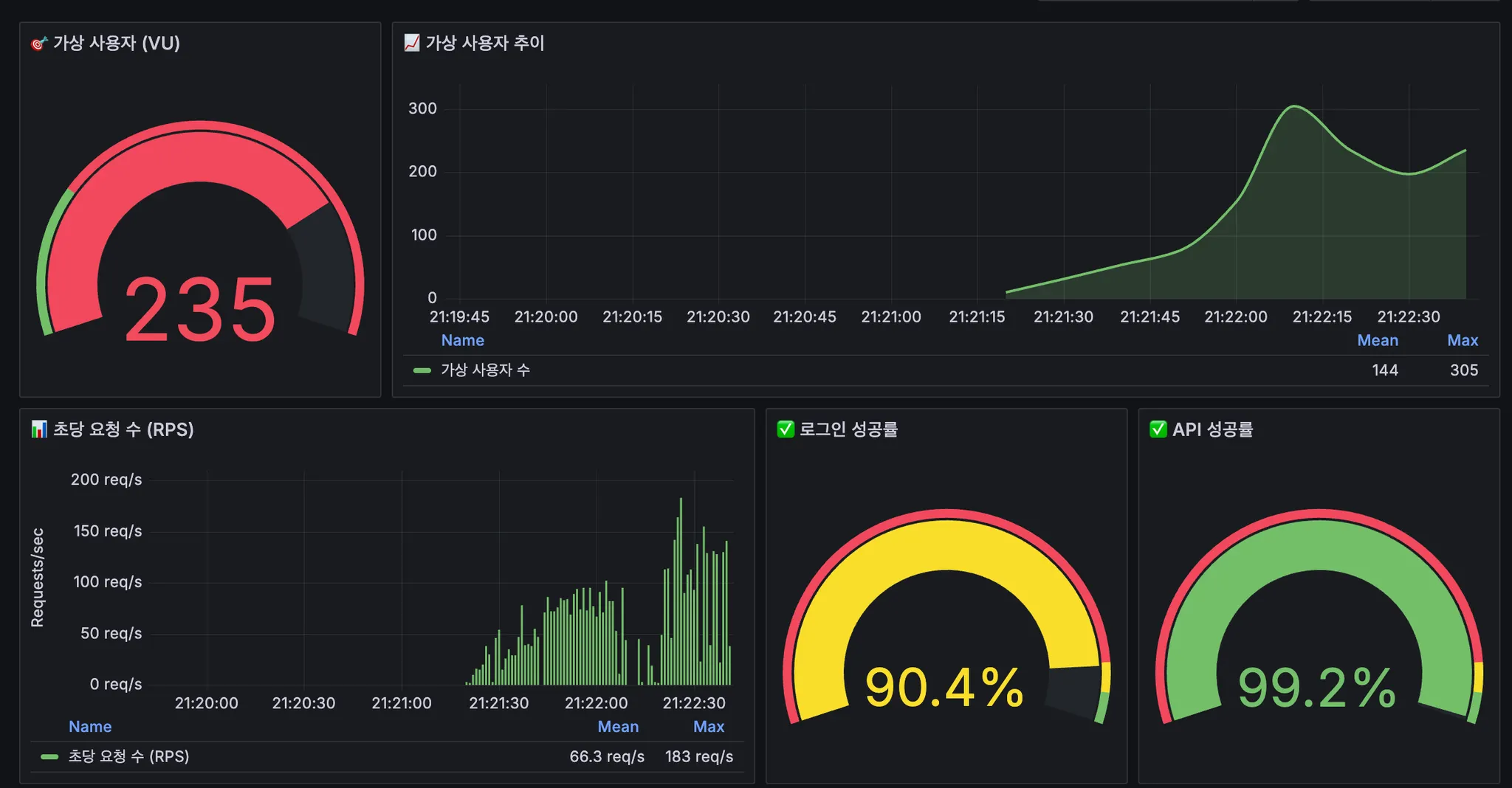
Task: Sort VU trend legend by Max column
Action: click(x=1463, y=340)
